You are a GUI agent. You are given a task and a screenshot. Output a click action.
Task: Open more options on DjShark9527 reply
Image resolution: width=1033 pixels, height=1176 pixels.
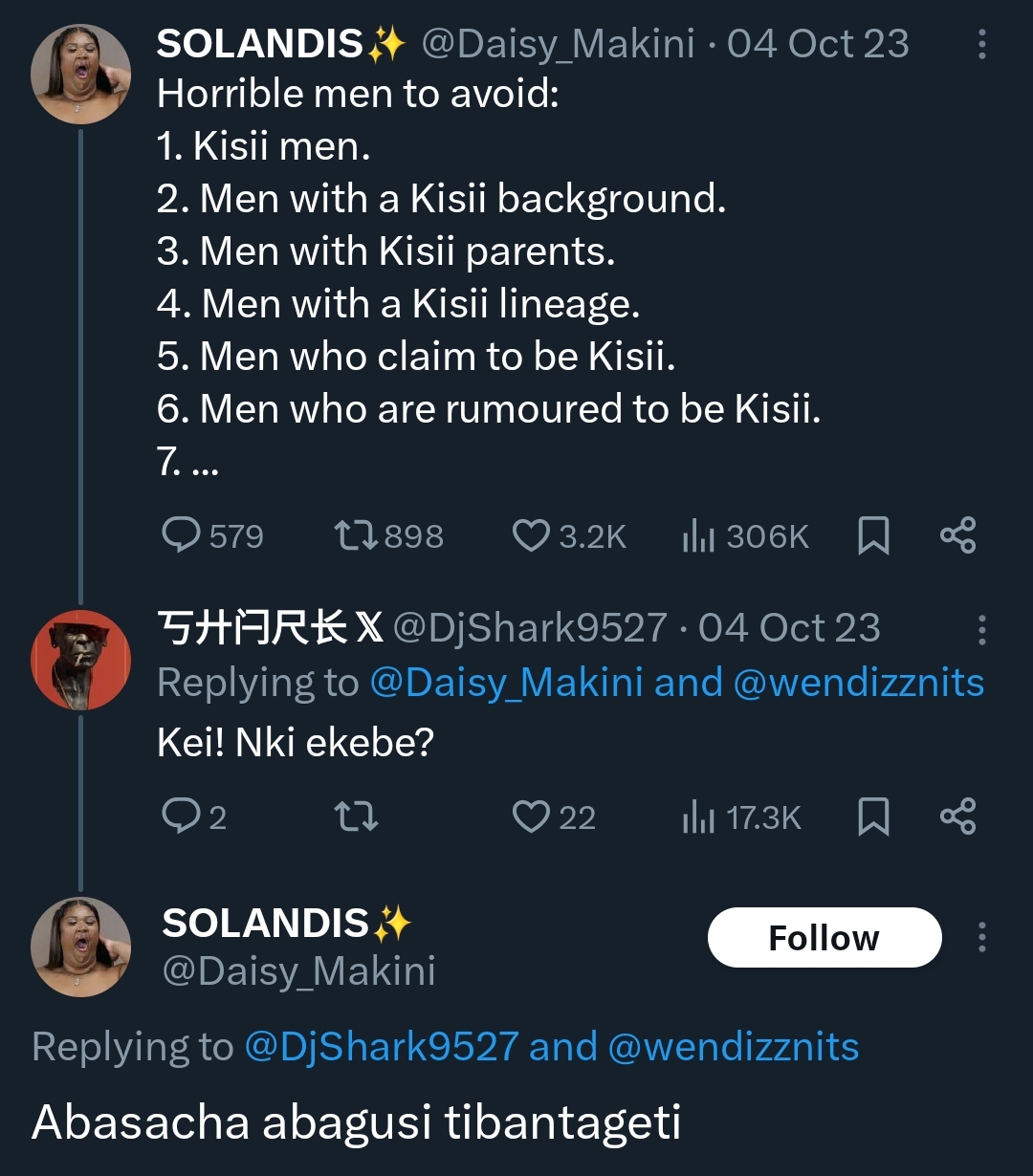981,629
